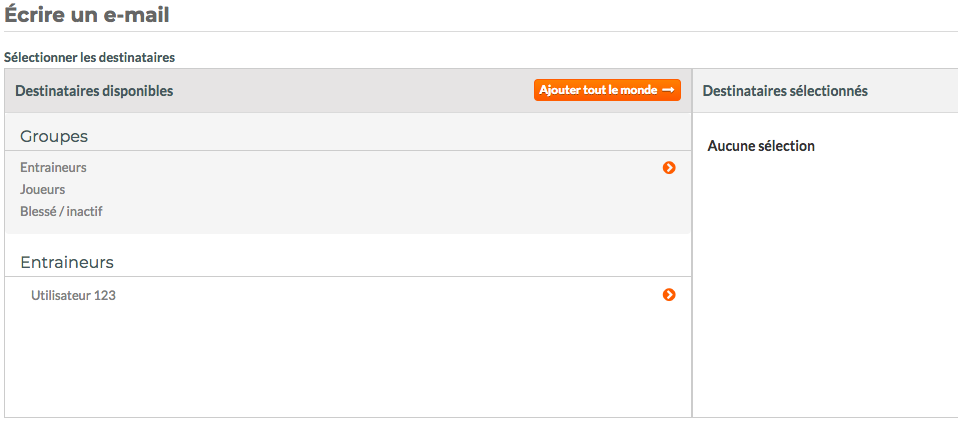Click white arrow inside Ajouter tout le monde

point(668,90)
